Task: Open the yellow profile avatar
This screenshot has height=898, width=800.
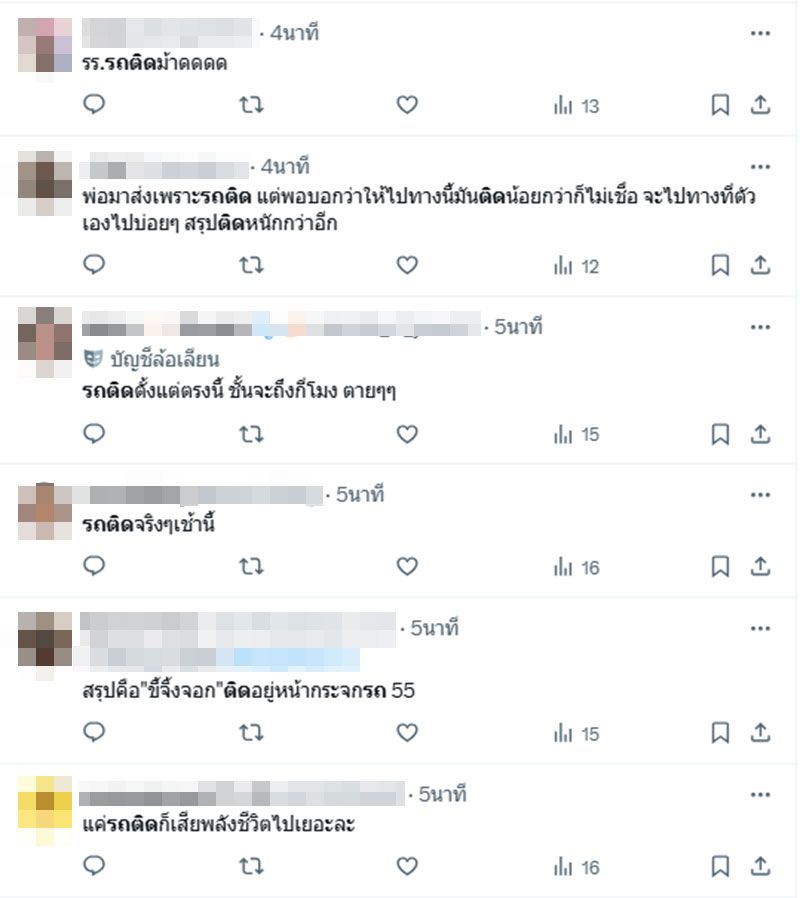Action: (45, 803)
